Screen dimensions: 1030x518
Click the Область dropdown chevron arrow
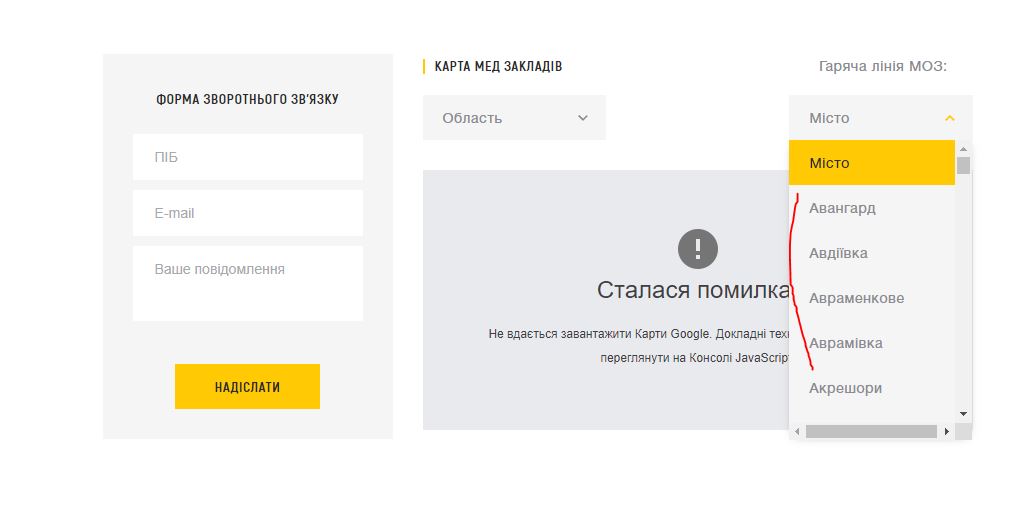(x=583, y=118)
